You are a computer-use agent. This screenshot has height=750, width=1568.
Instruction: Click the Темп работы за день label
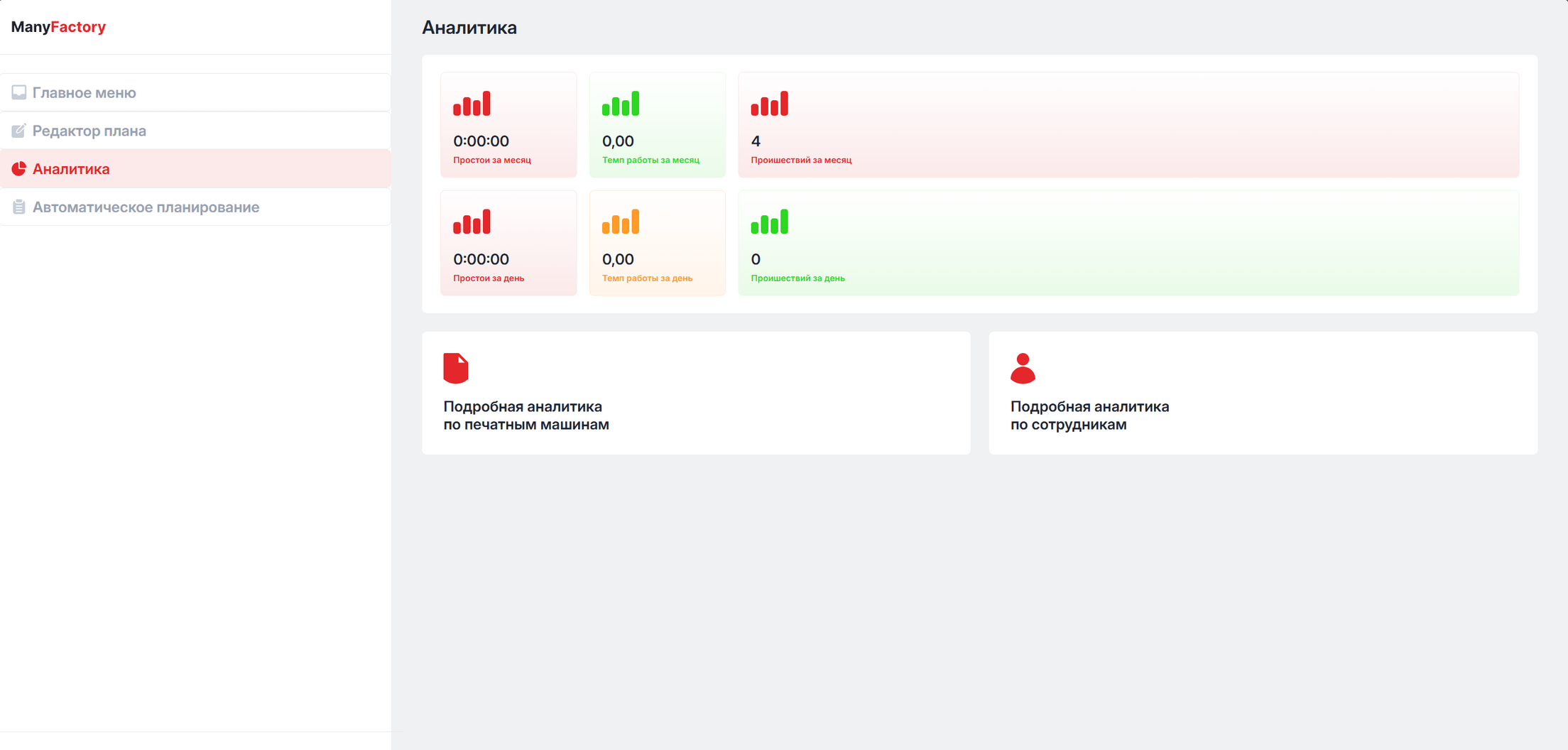coord(647,278)
